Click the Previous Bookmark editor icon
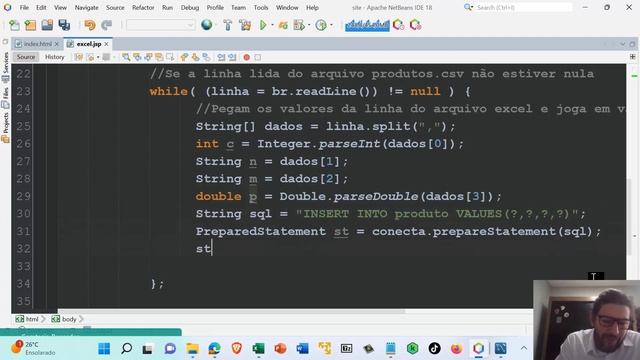Image resolution: width=640 pixels, height=360 pixels. (184, 57)
